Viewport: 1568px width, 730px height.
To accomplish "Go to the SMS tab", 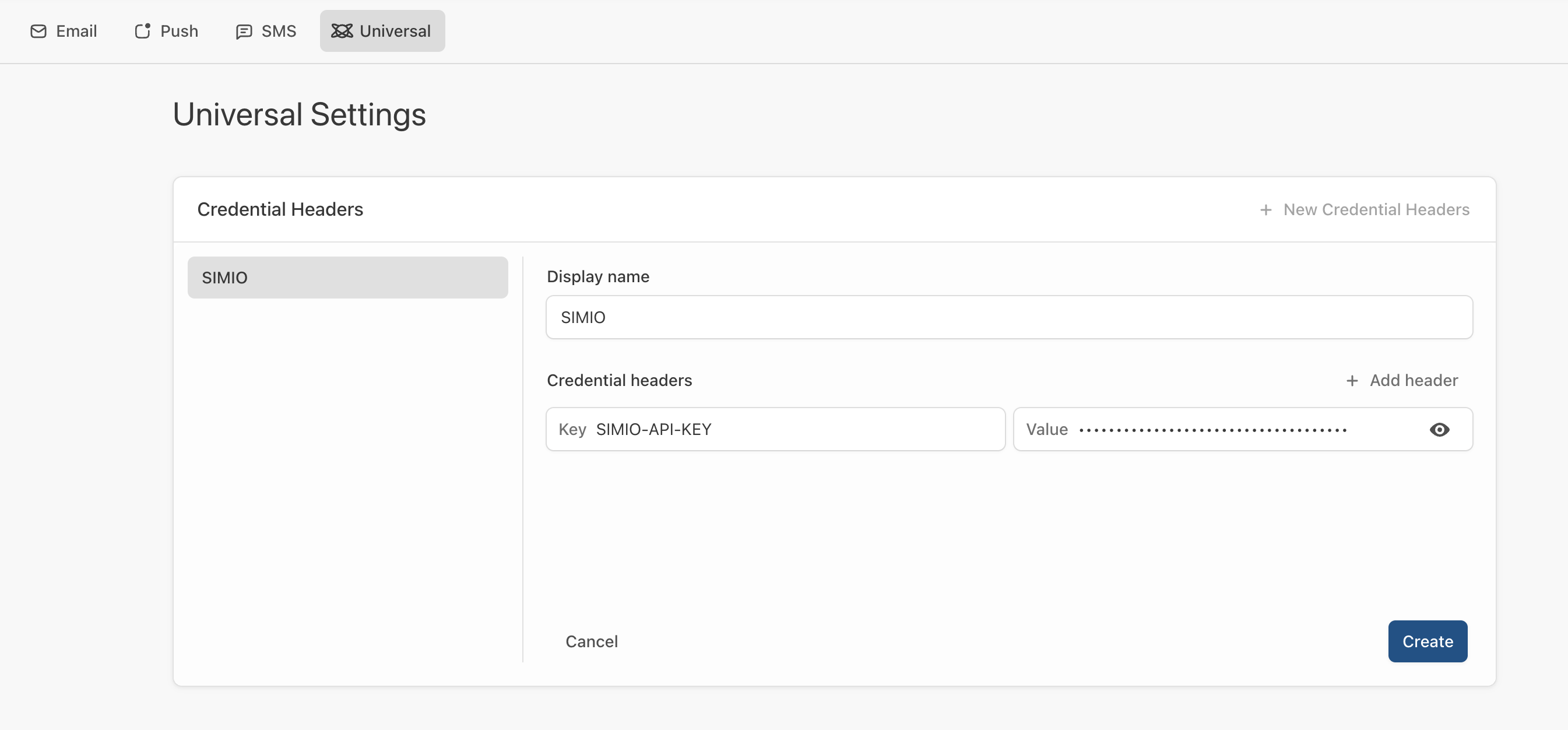I will [x=266, y=31].
